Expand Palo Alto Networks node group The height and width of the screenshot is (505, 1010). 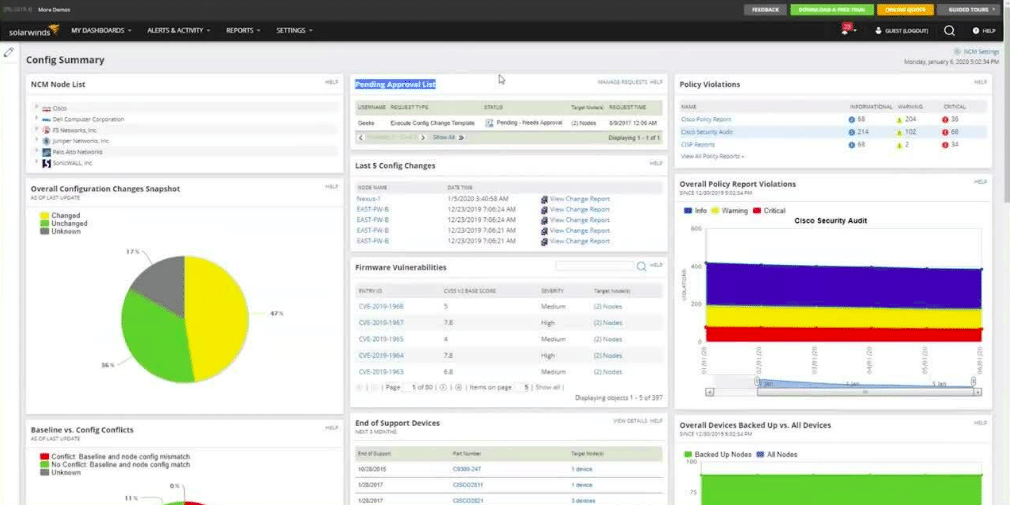coord(37,151)
